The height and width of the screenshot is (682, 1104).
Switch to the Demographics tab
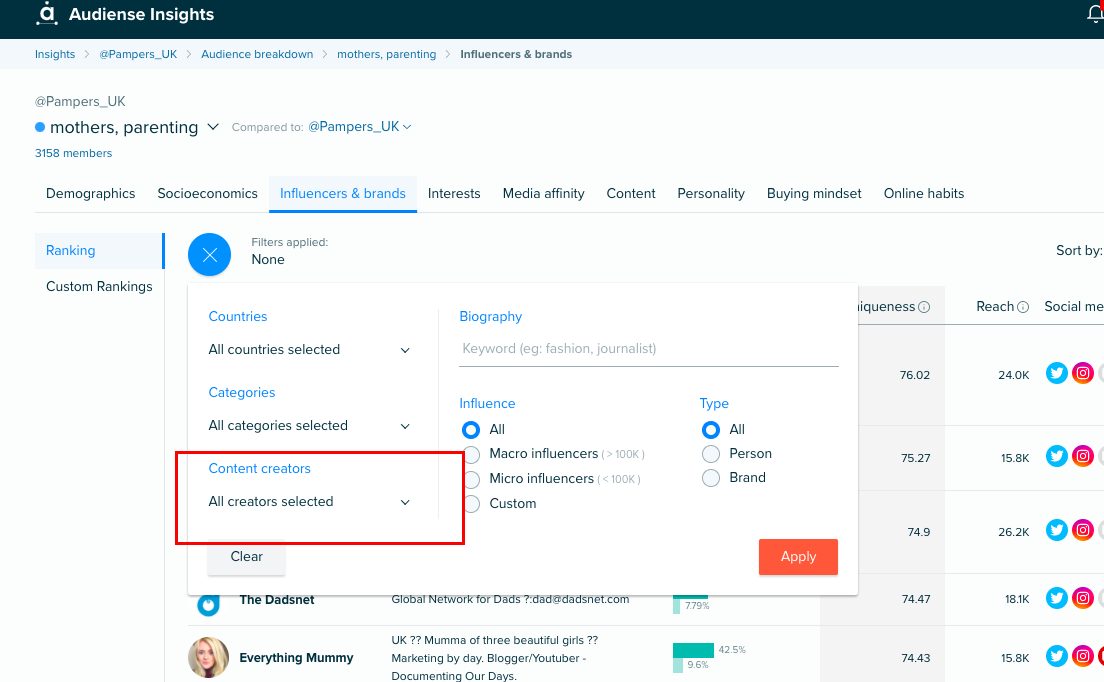(x=90, y=194)
